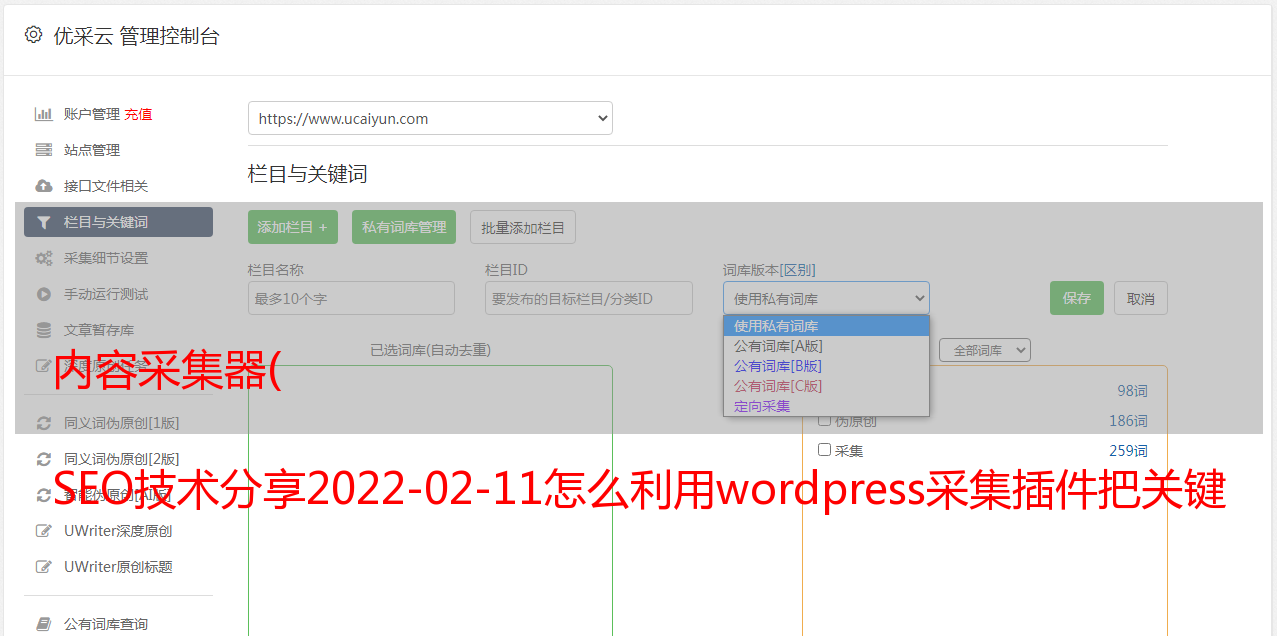Viewport: 1277px width, 636px height.
Task: Click the 私有词库管理 button
Action: (404, 227)
